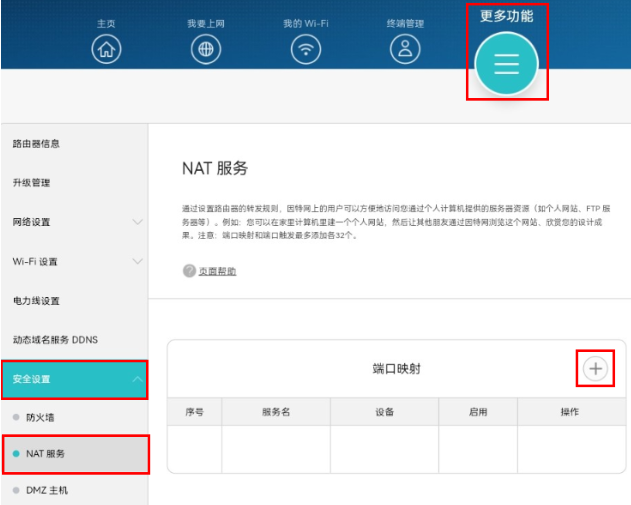The width and height of the screenshot is (631, 505).
Task: Open 电力线设置 in the sidebar
Action: (36, 301)
